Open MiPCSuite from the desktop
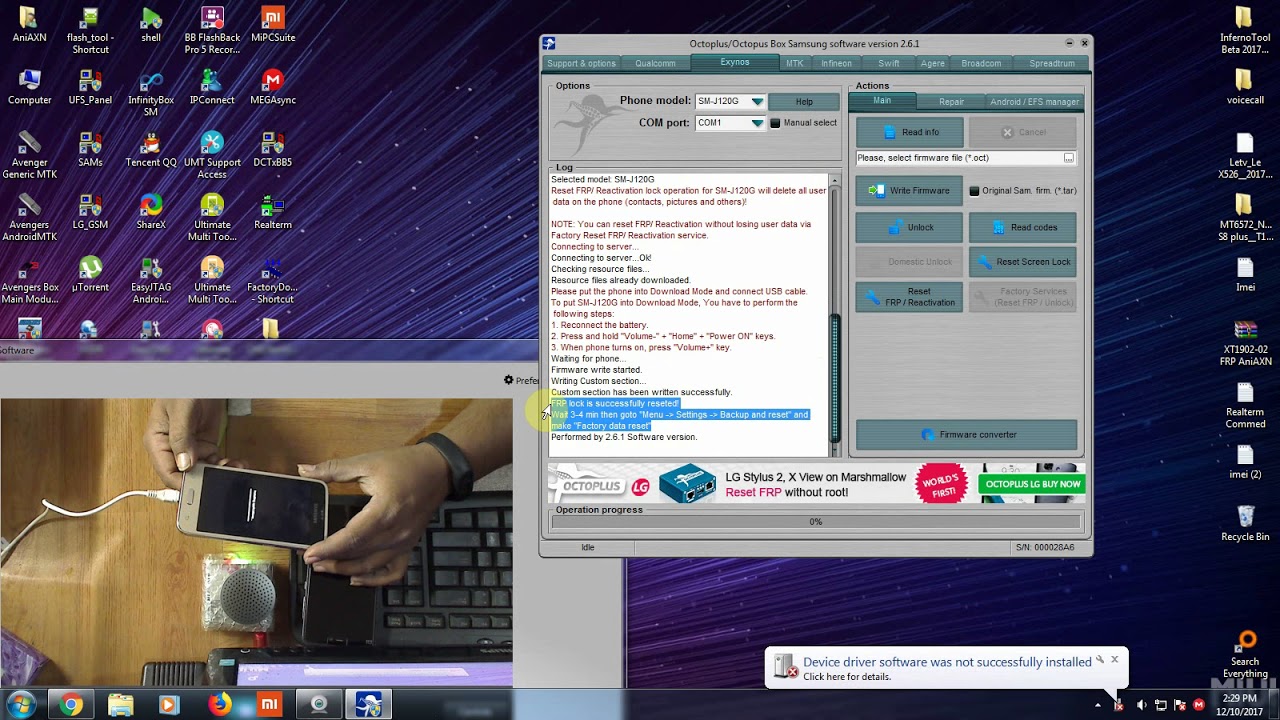This screenshot has width=1280, height=720. click(x=273, y=26)
